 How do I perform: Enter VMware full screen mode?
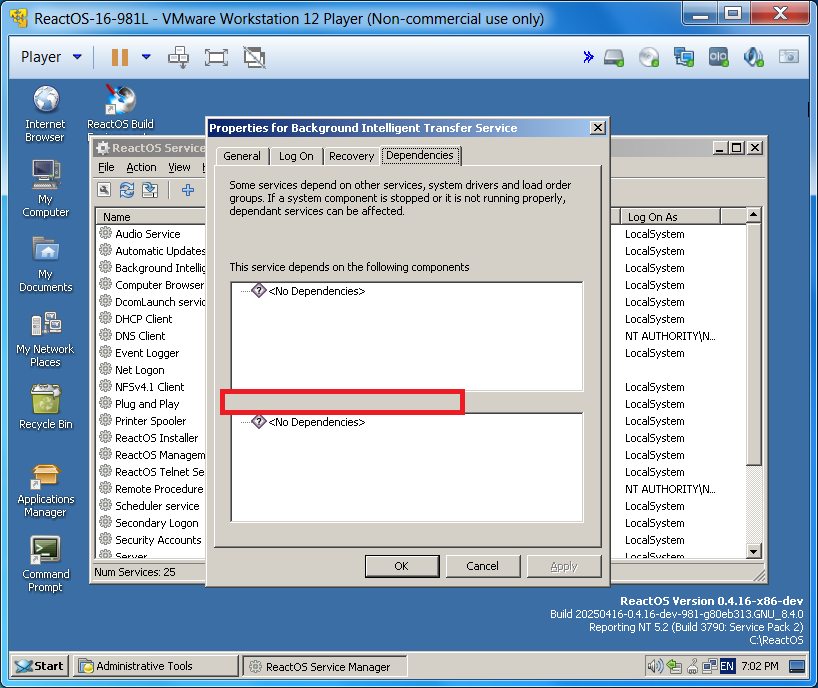click(216, 57)
